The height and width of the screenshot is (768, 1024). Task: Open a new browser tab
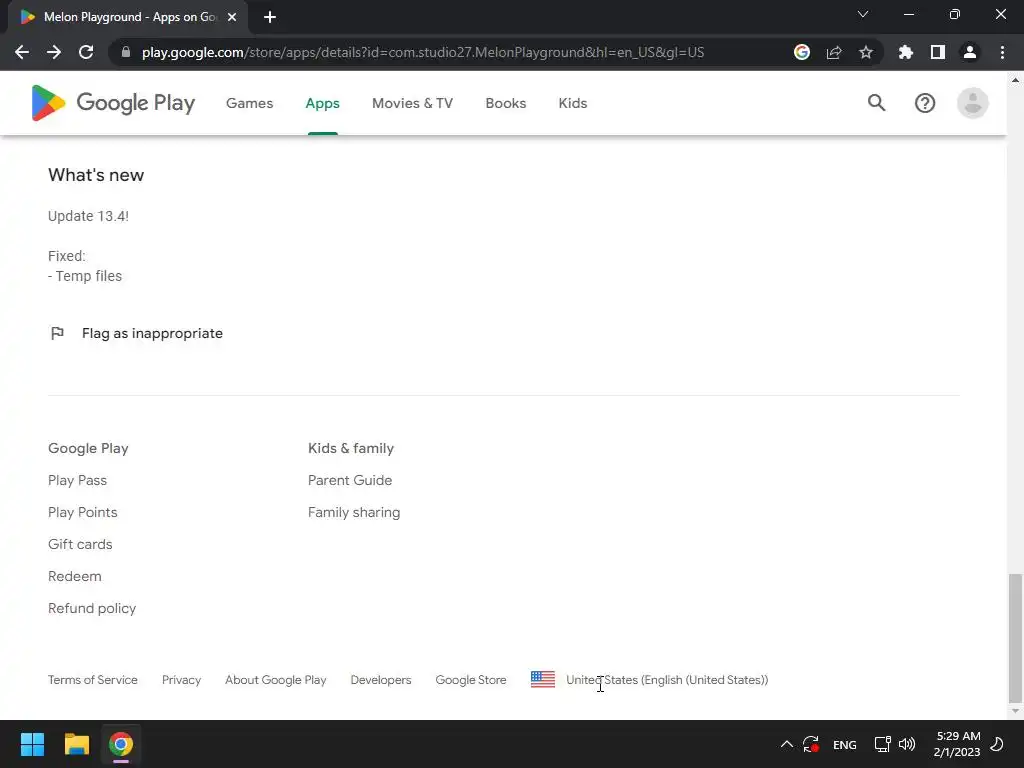click(270, 17)
